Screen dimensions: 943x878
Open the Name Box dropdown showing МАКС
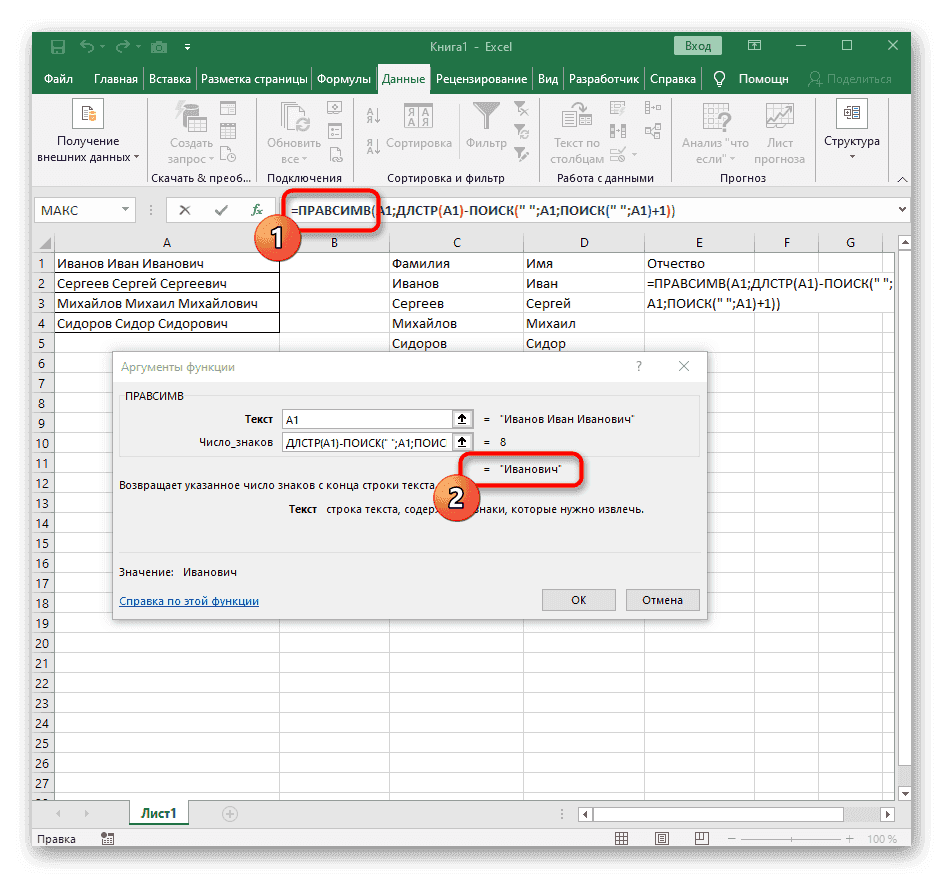click(124, 210)
